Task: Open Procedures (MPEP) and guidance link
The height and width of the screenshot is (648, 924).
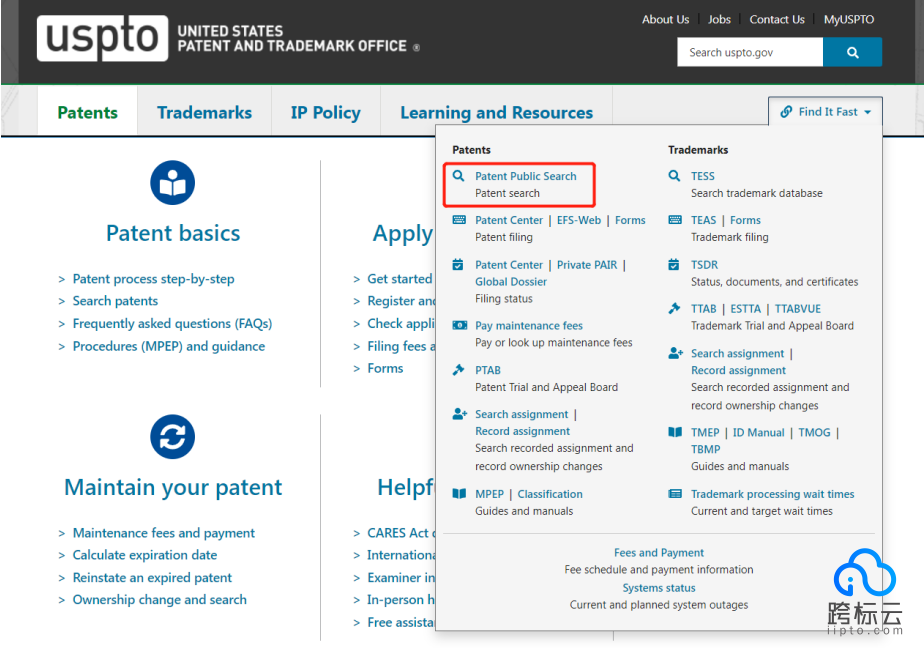Action: pos(169,346)
